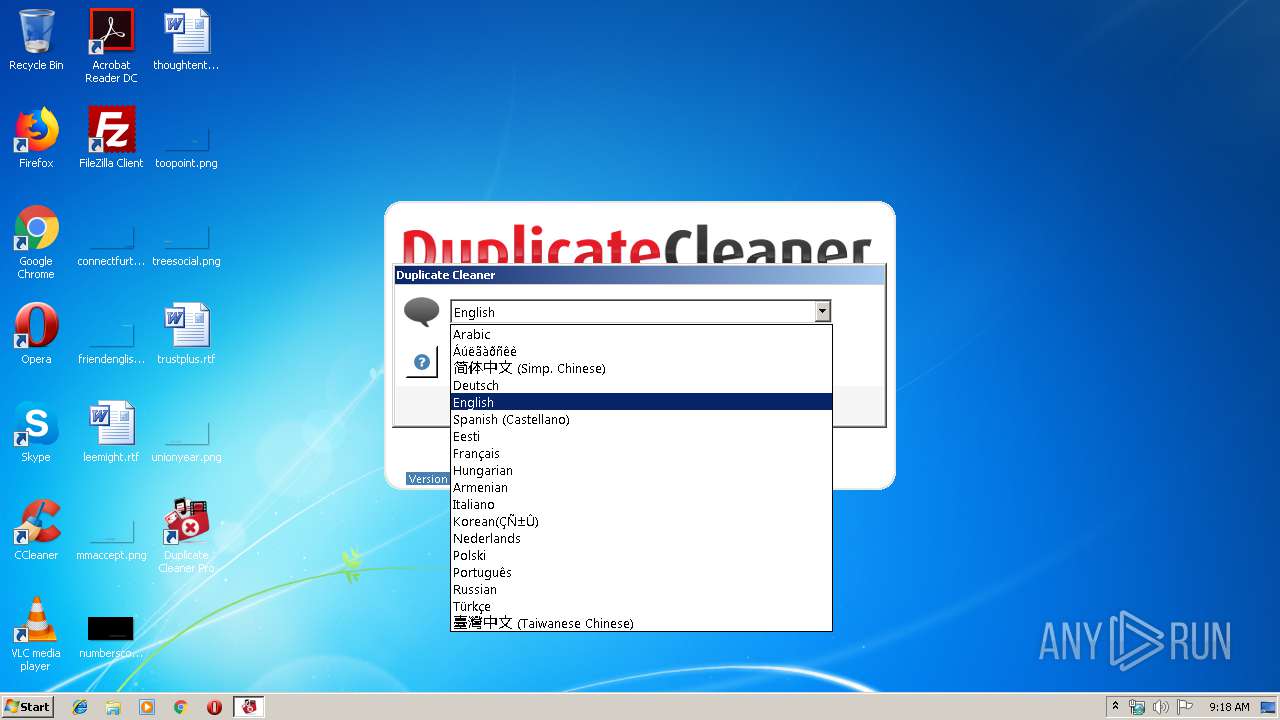
Task: Choose Português from the language list
Action: 641,572
